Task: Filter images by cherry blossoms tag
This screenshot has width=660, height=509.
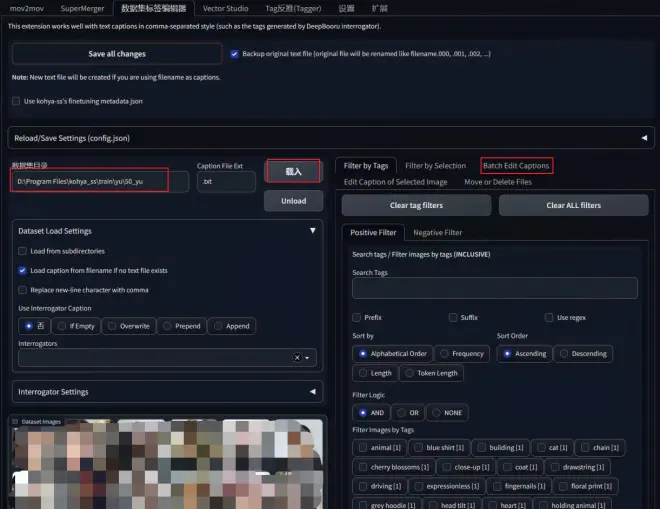Action: [x=394, y=467]
